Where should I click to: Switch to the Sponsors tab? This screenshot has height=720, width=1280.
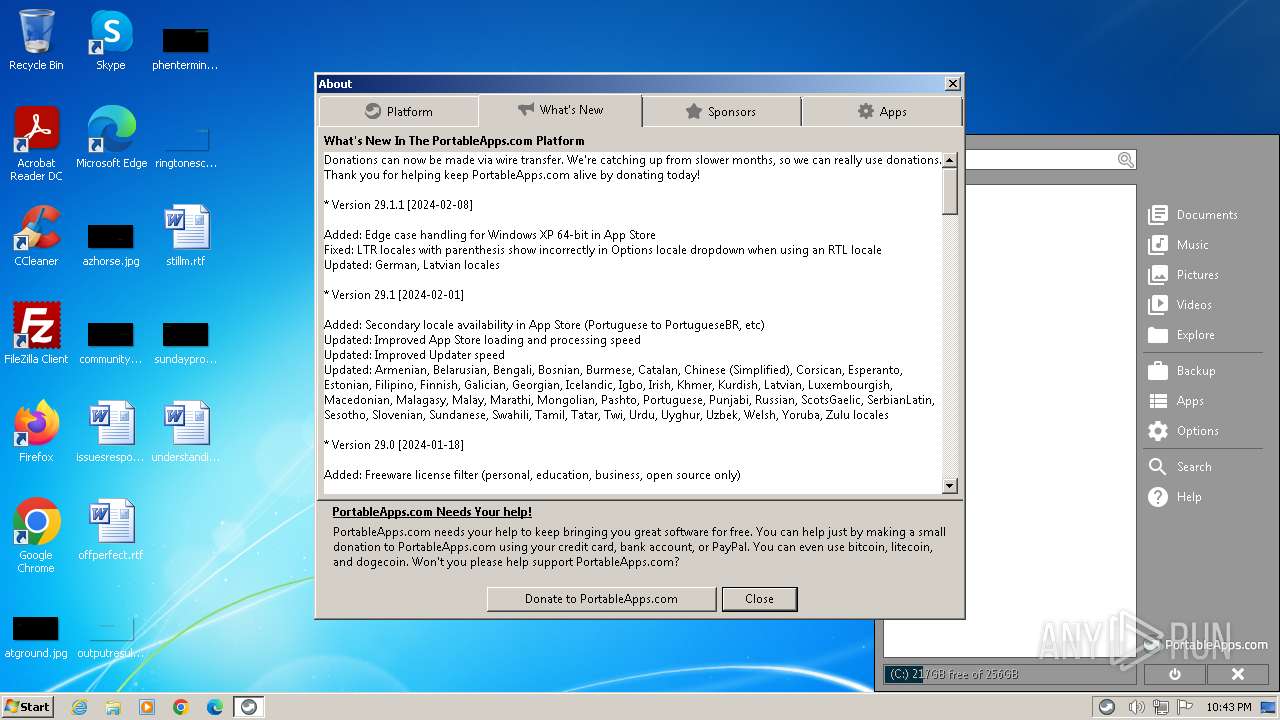point(721,111)
